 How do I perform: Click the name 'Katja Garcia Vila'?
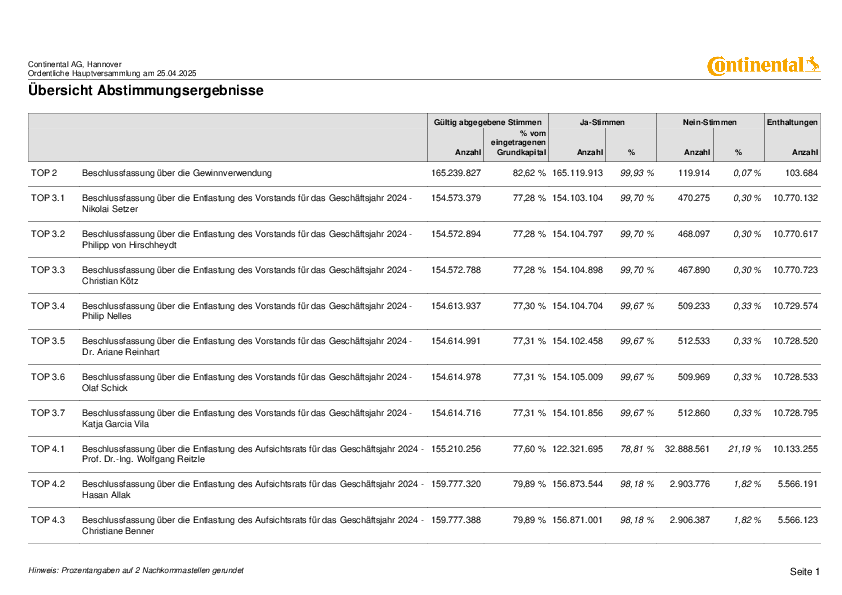tap(115, 424)
